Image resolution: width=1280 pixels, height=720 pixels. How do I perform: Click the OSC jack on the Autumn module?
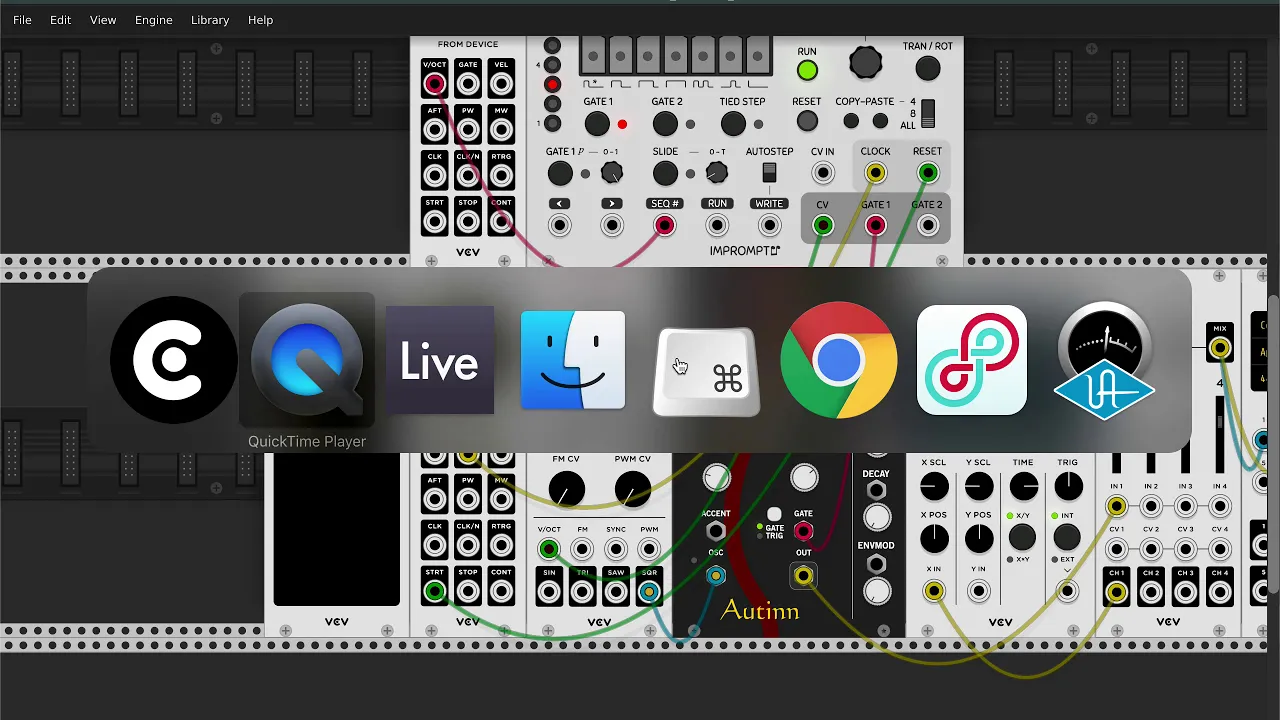click(716, 576)
